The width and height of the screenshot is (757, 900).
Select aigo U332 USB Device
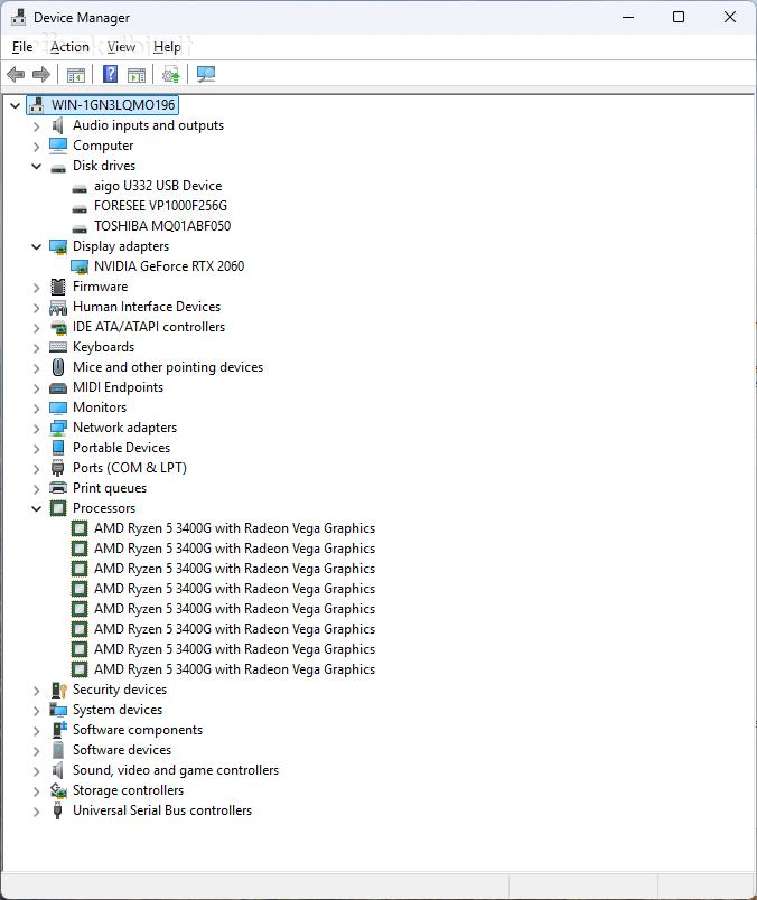[x=158, y=185]
